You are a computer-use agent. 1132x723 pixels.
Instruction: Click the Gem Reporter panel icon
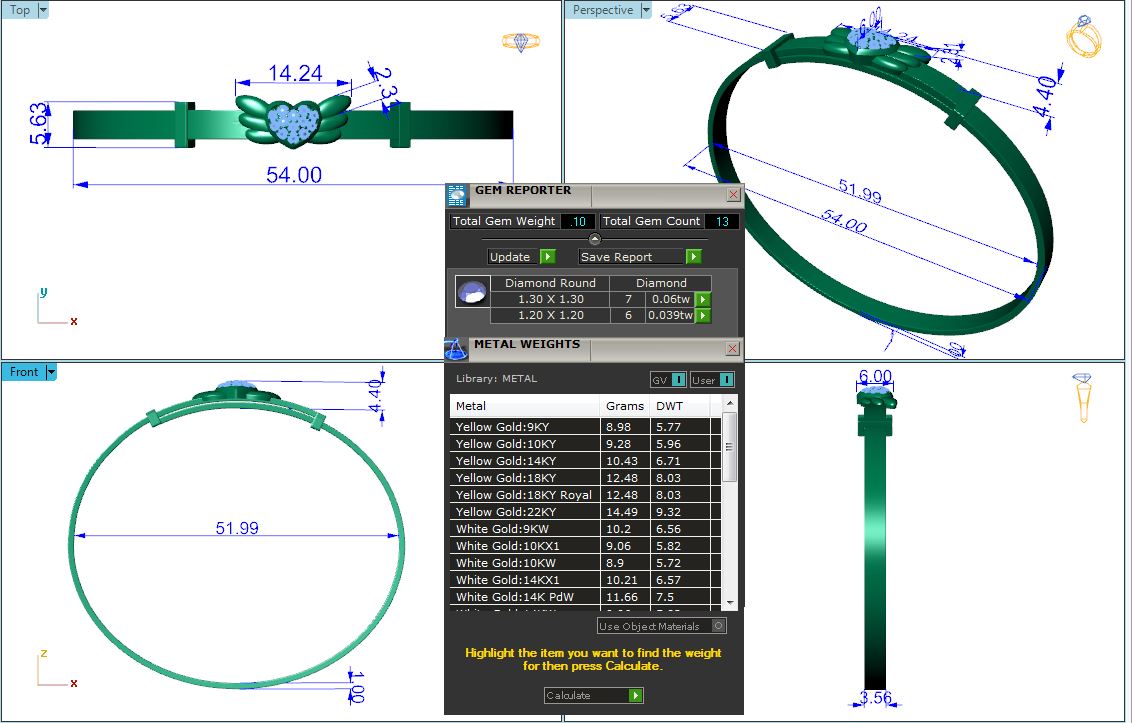click(x=457, y=195)
